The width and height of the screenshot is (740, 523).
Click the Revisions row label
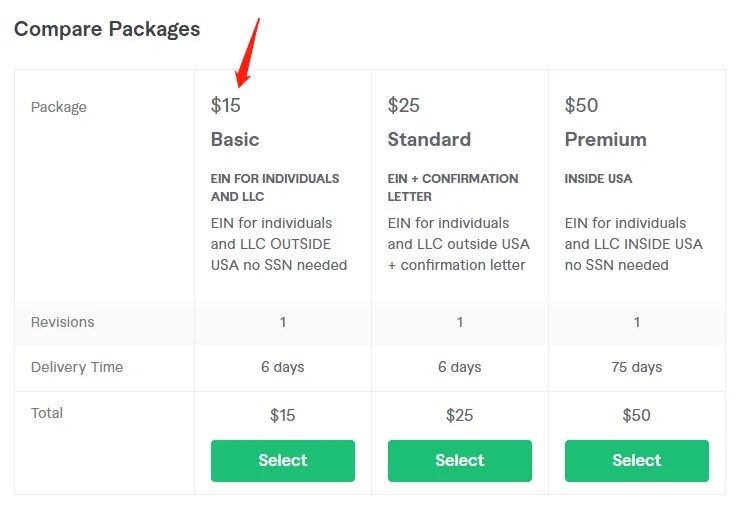tap(62, 322)
